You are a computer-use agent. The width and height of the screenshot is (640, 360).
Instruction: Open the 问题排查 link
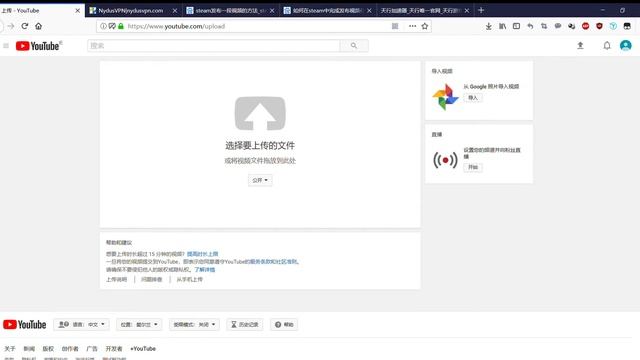pyautogui.click(x=152, y=280)
